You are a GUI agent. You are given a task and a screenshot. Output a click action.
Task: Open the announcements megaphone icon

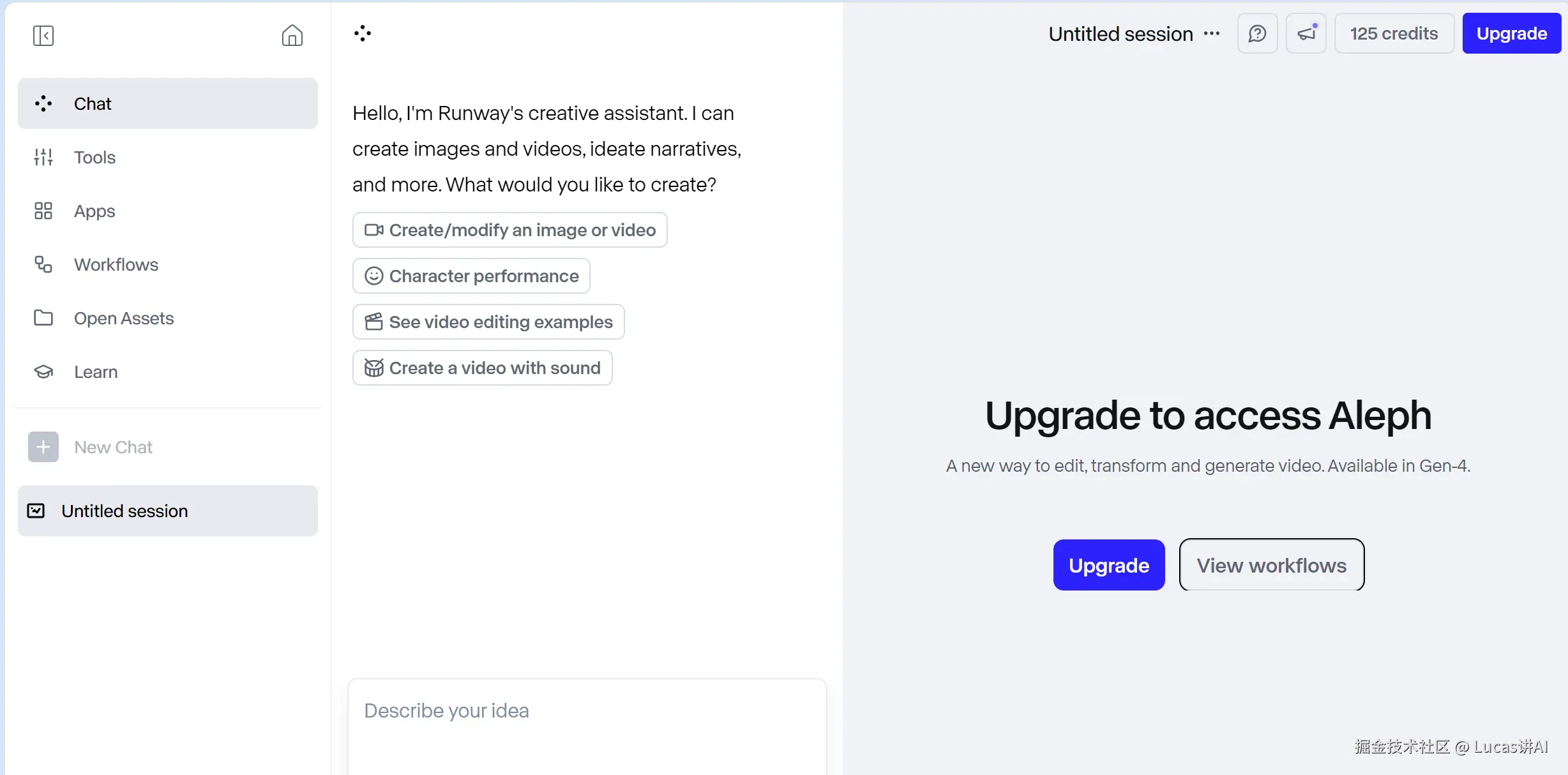1306,34
